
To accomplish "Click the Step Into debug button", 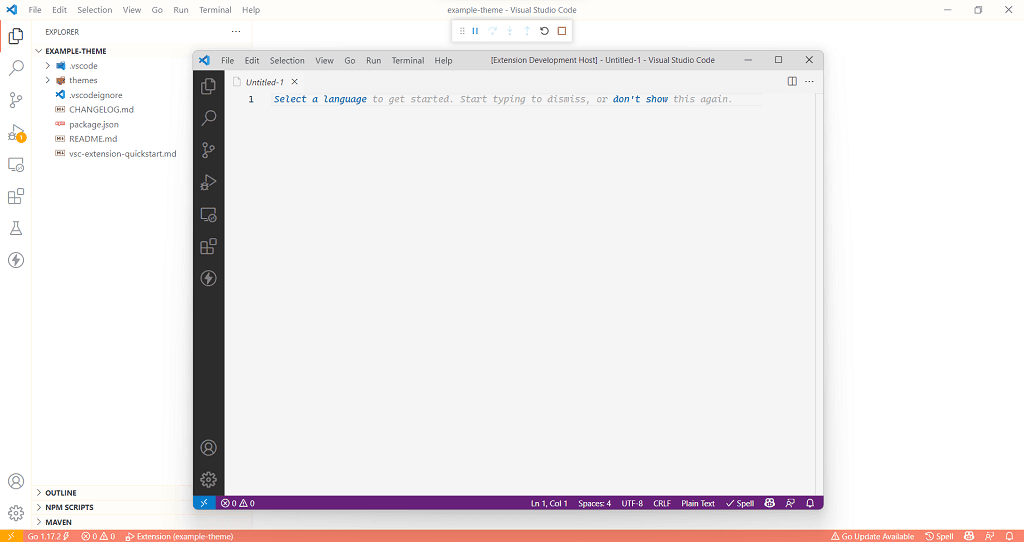I will click(510, 31).
